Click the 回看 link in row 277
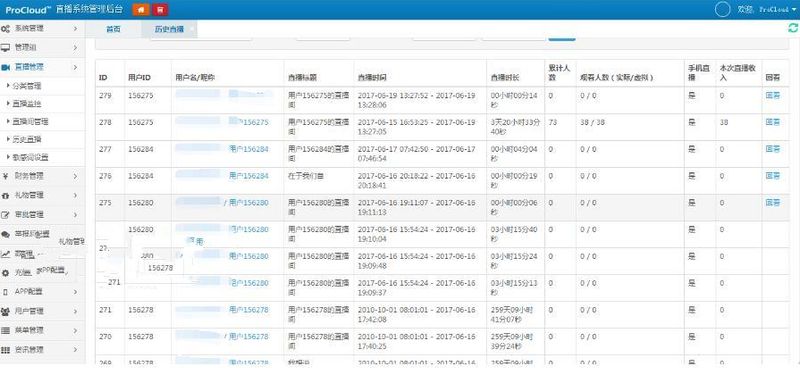This screenshot has width=800, height=383. pos(772,149)
